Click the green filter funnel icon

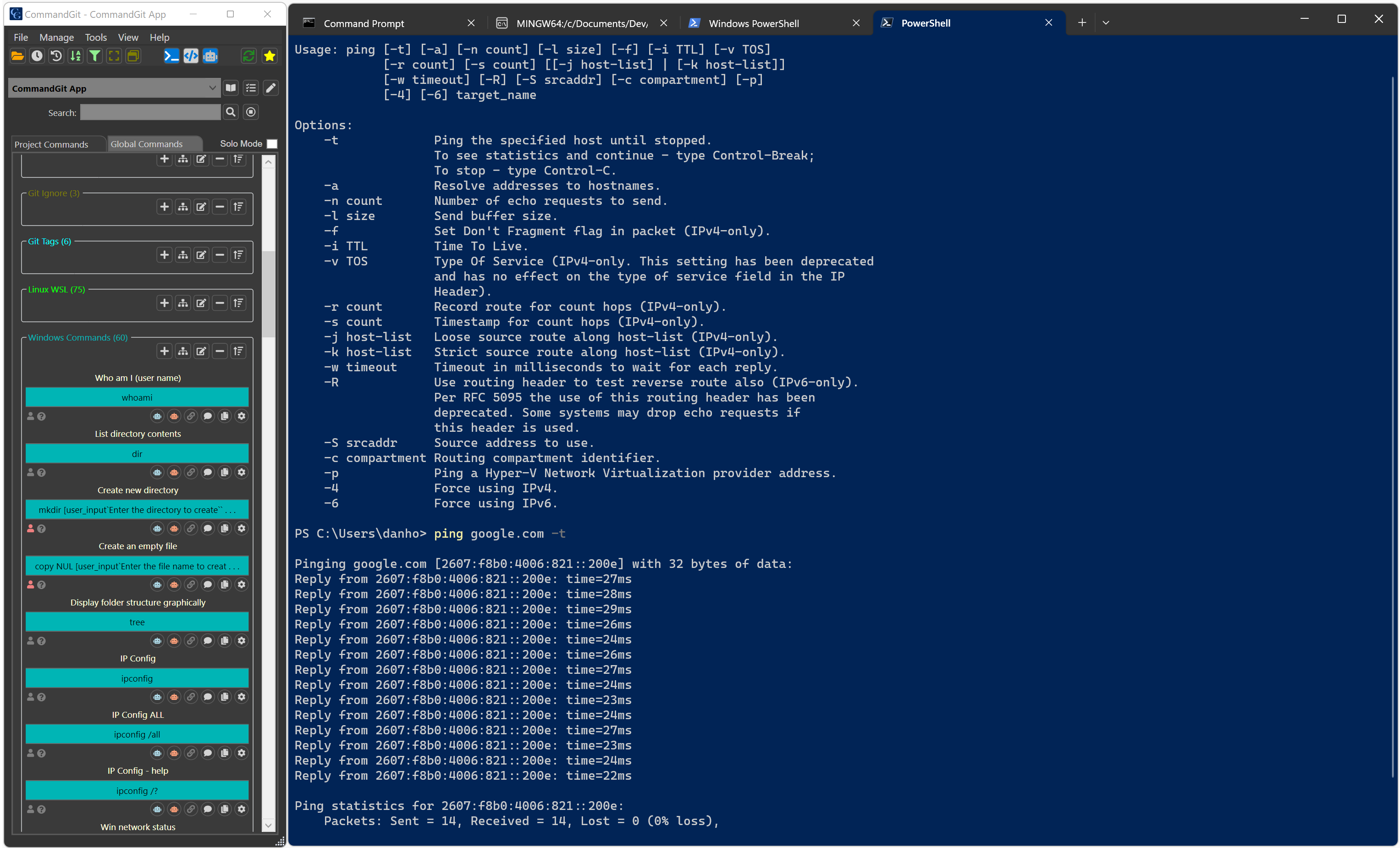(x=95, y=55)
